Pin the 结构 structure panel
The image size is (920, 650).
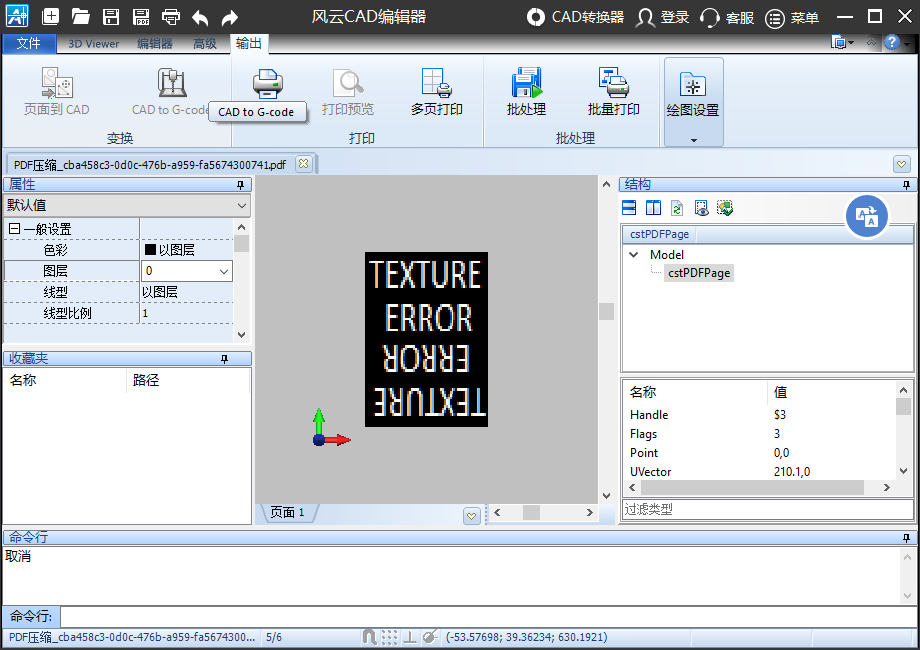point(907,185)
